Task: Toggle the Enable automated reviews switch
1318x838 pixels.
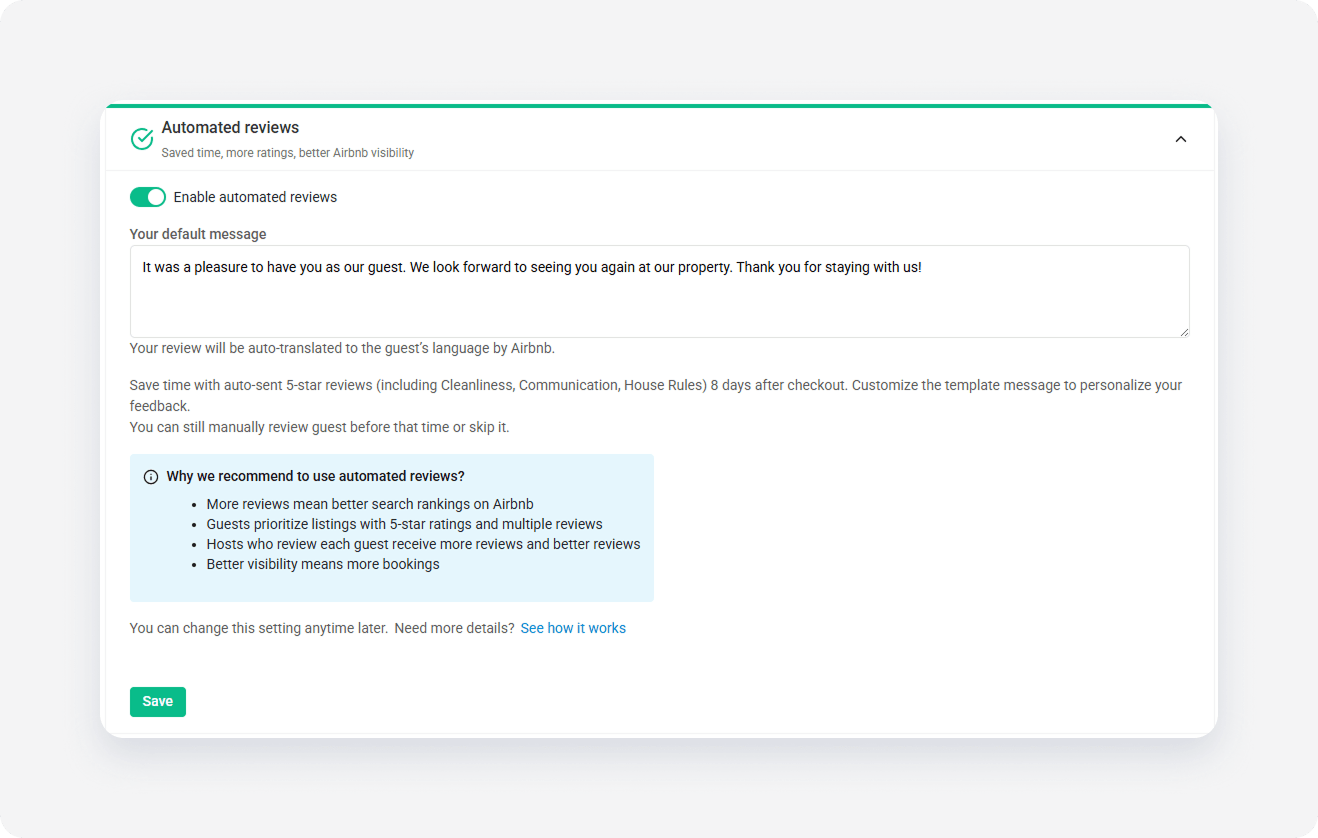Action: click(x=148, y=197)
